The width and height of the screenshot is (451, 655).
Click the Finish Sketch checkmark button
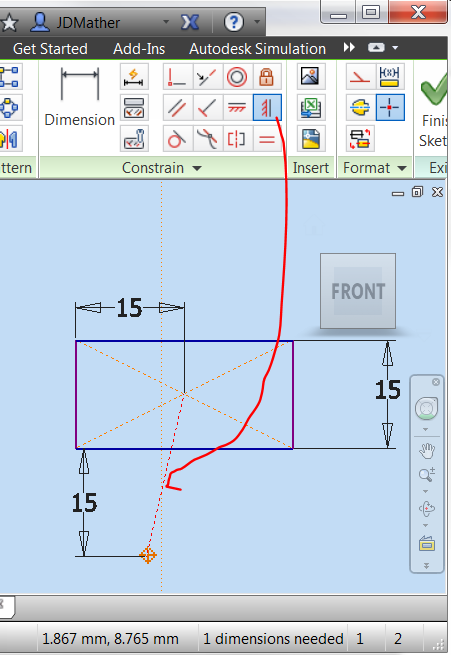click(x=433, y=108)
